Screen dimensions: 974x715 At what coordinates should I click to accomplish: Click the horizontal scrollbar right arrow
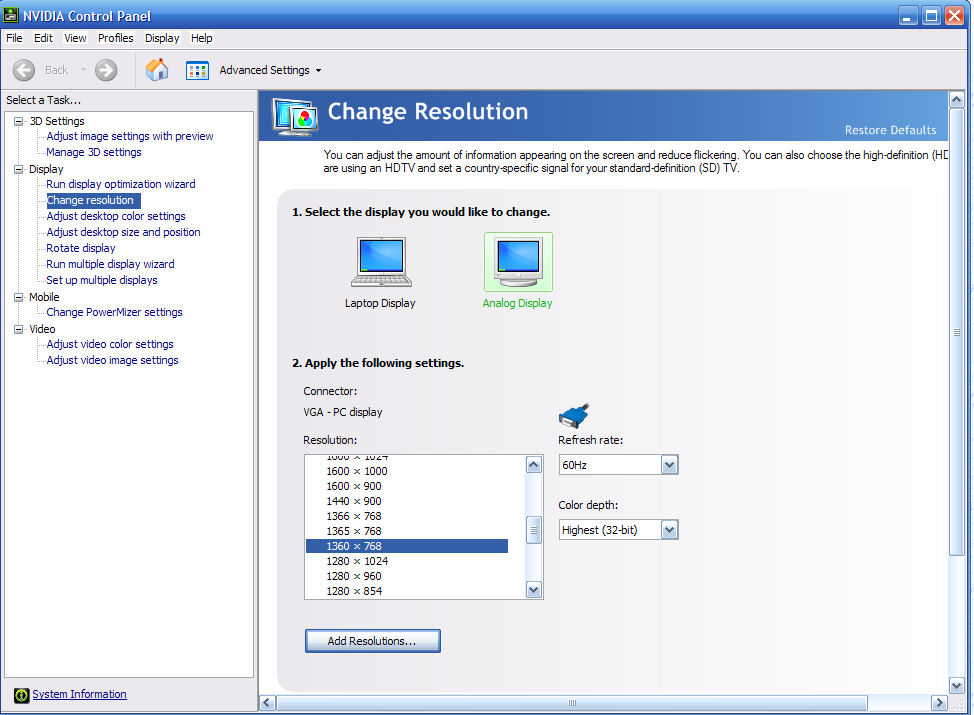tap(939, 703)
